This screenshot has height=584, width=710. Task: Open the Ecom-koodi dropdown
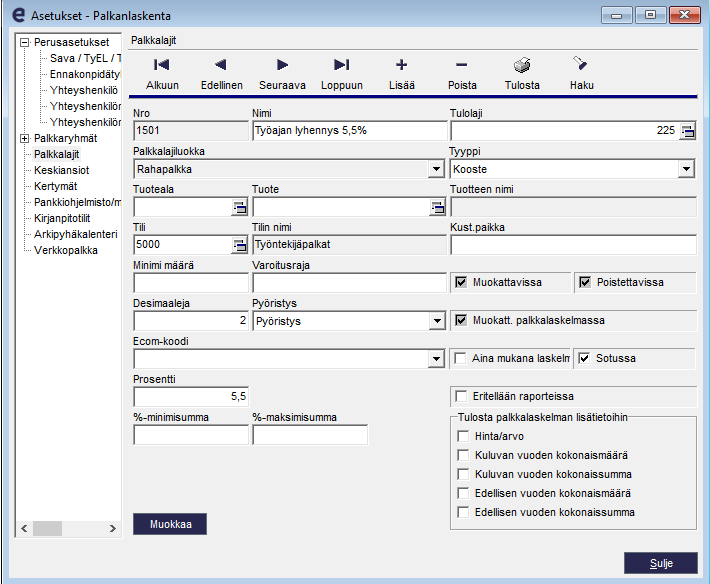pyautogui.click(x=436, y=359)
